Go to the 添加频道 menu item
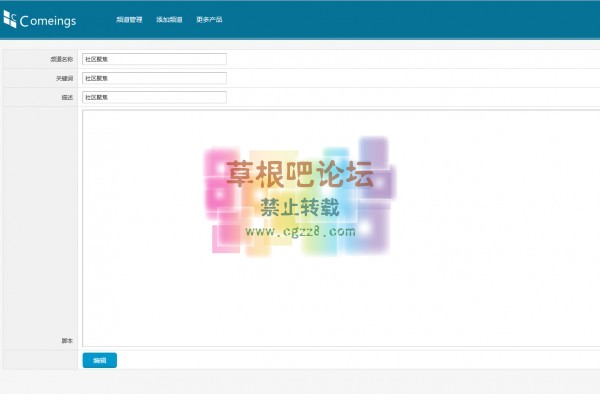The width and height of the screenshot is (600, 394). [169, 20]
